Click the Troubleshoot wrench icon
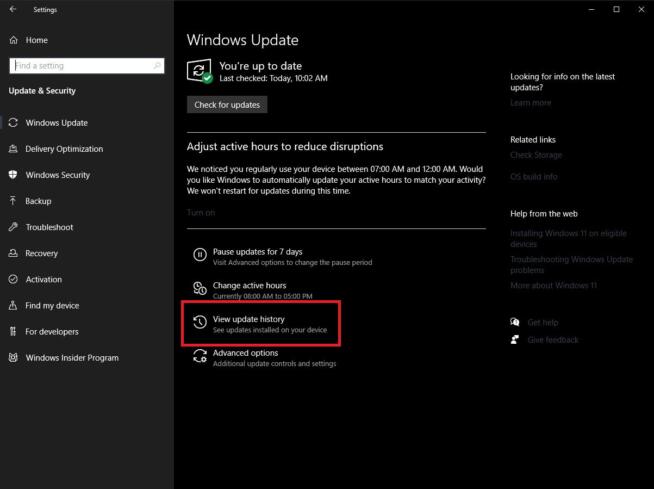The width and height of the screenshot is (654, 489). point(13,227)
